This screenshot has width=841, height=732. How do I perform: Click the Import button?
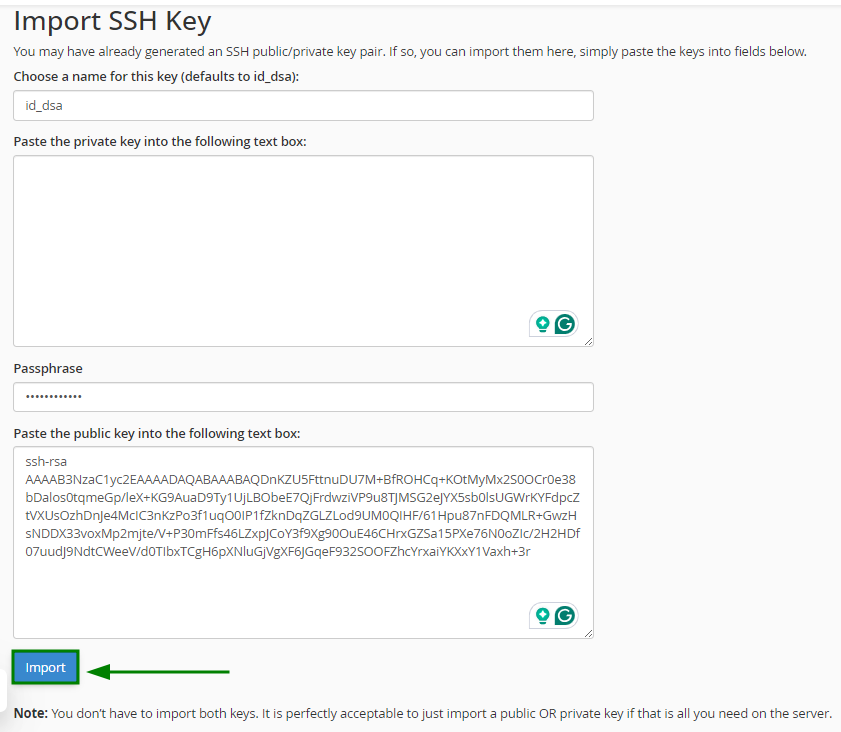coord(44,666)
